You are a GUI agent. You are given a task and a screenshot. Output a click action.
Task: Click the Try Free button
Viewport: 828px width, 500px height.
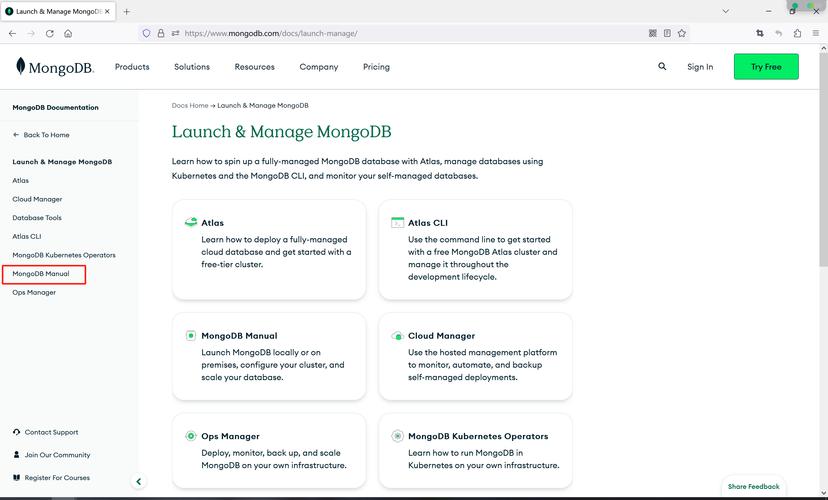coord(766,67)
